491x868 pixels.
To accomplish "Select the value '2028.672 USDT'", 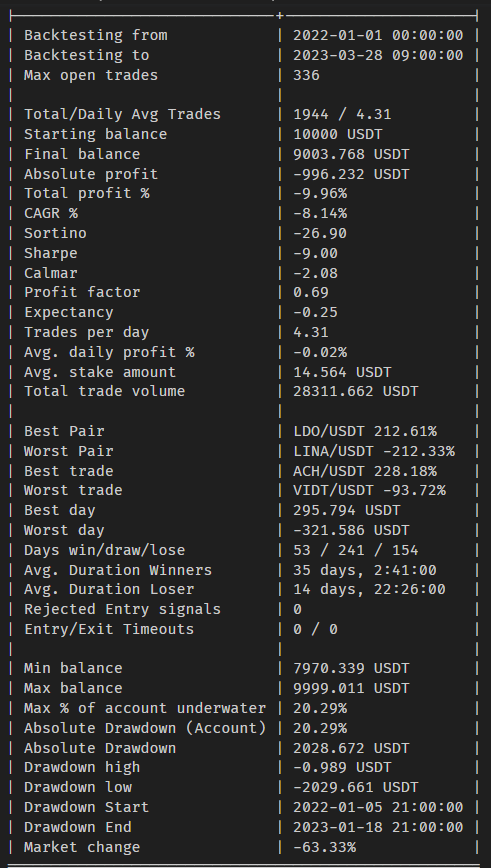I will pos(351,748).
